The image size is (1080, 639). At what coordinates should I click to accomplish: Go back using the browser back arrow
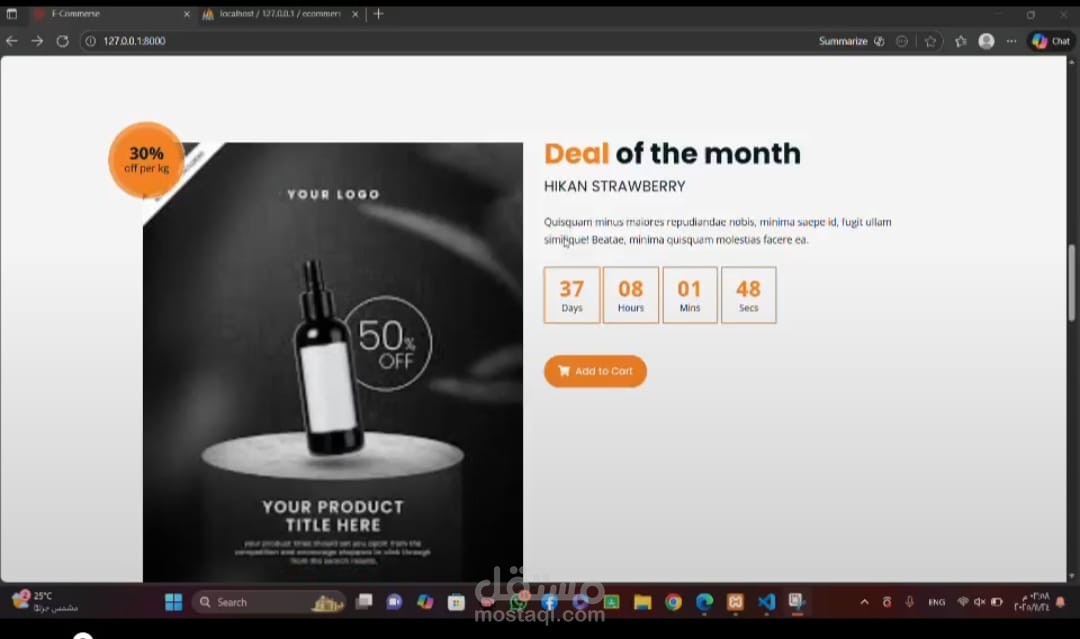point(12,41)
